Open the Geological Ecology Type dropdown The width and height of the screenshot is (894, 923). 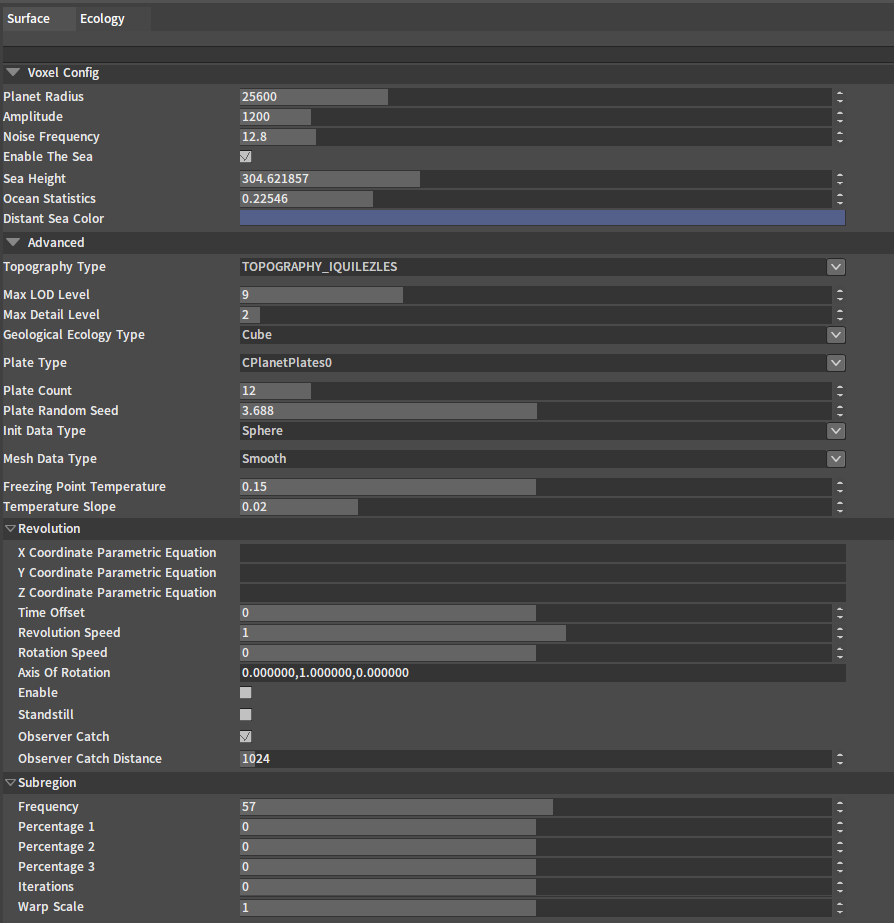(x=836, y=335)
